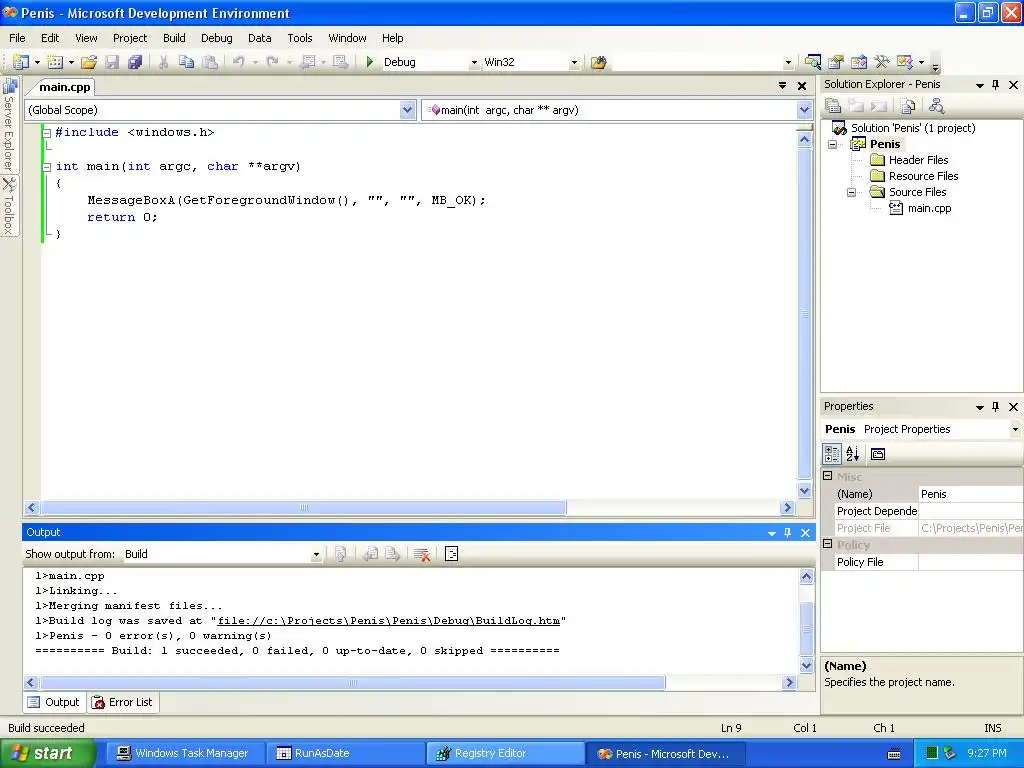
Task: Click the Navigate Backward icon
Action: pos(308,62)
